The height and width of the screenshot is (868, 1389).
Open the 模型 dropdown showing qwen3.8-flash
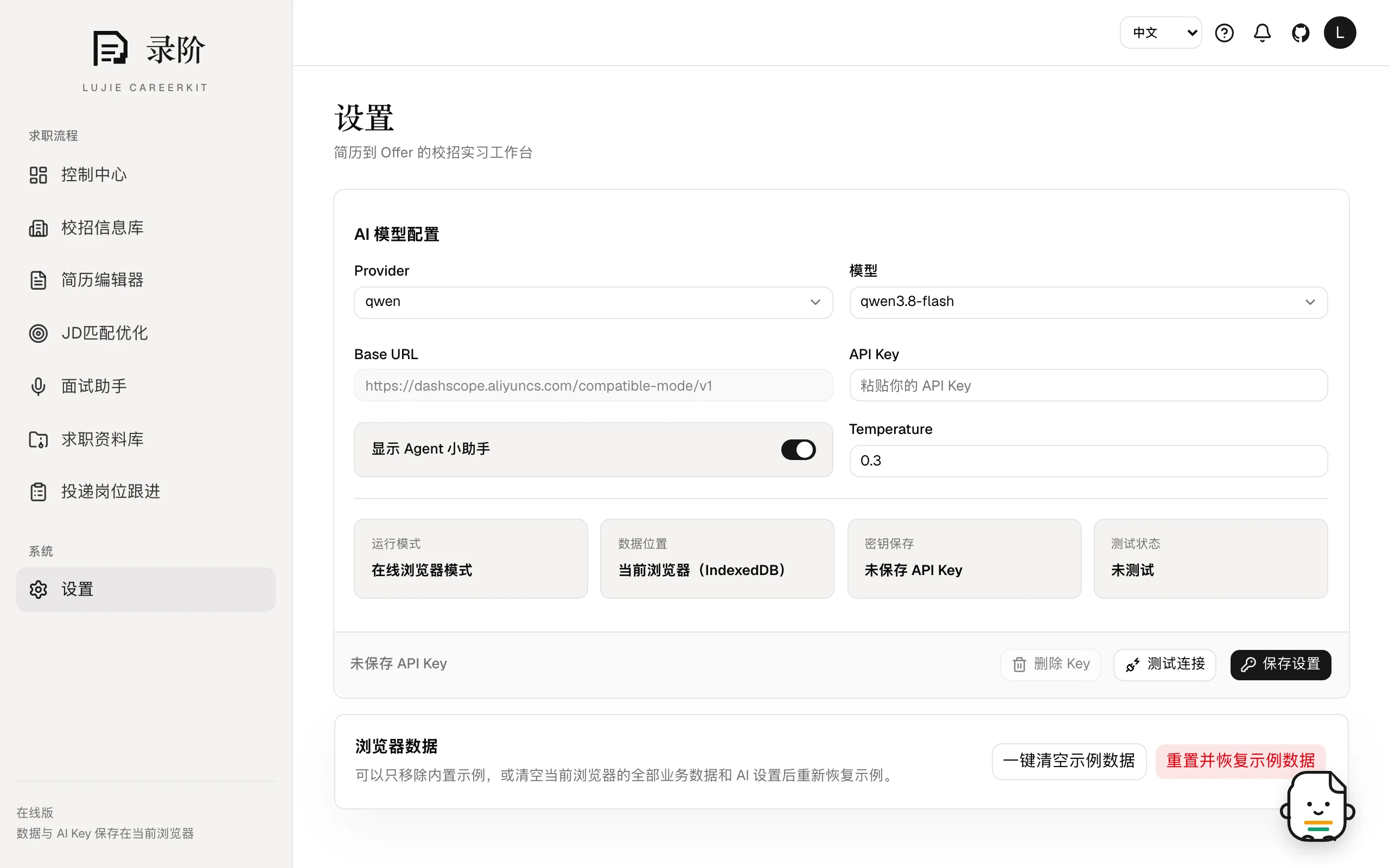coord(1088,302)
